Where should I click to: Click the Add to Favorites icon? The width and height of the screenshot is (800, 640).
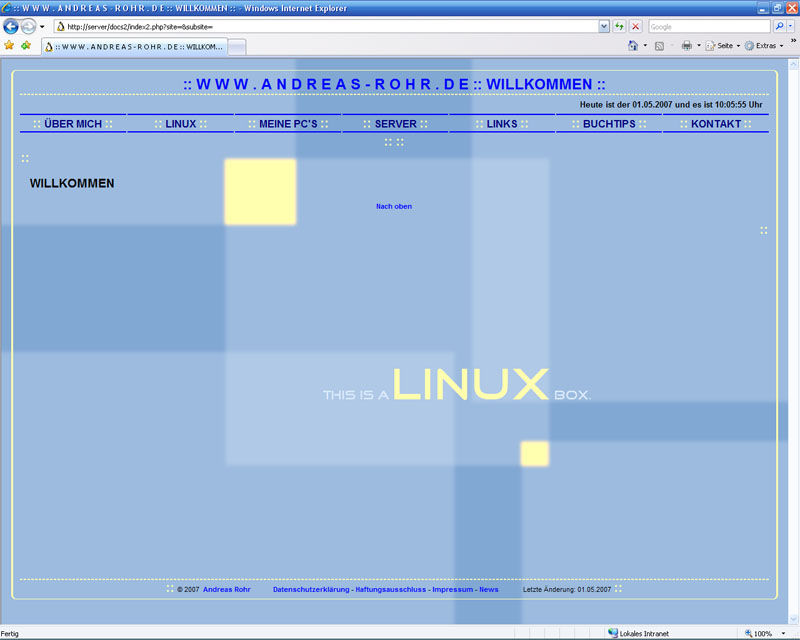26,46
